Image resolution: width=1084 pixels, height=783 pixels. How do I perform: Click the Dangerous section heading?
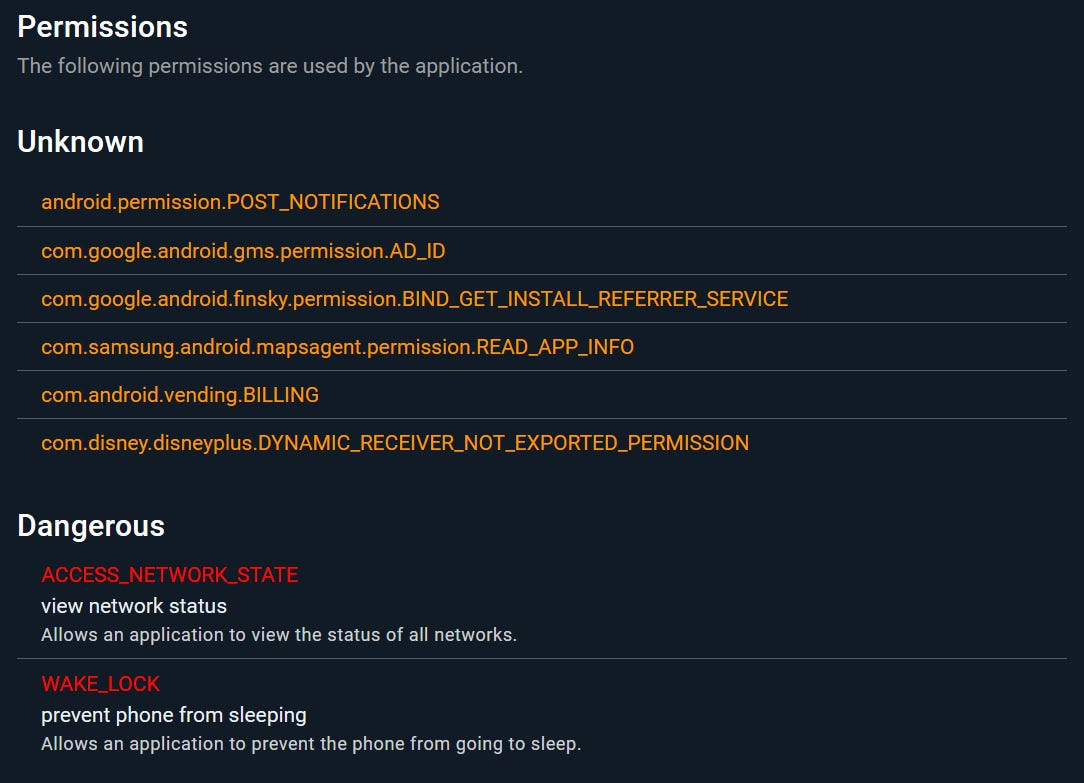click(91, 526)
